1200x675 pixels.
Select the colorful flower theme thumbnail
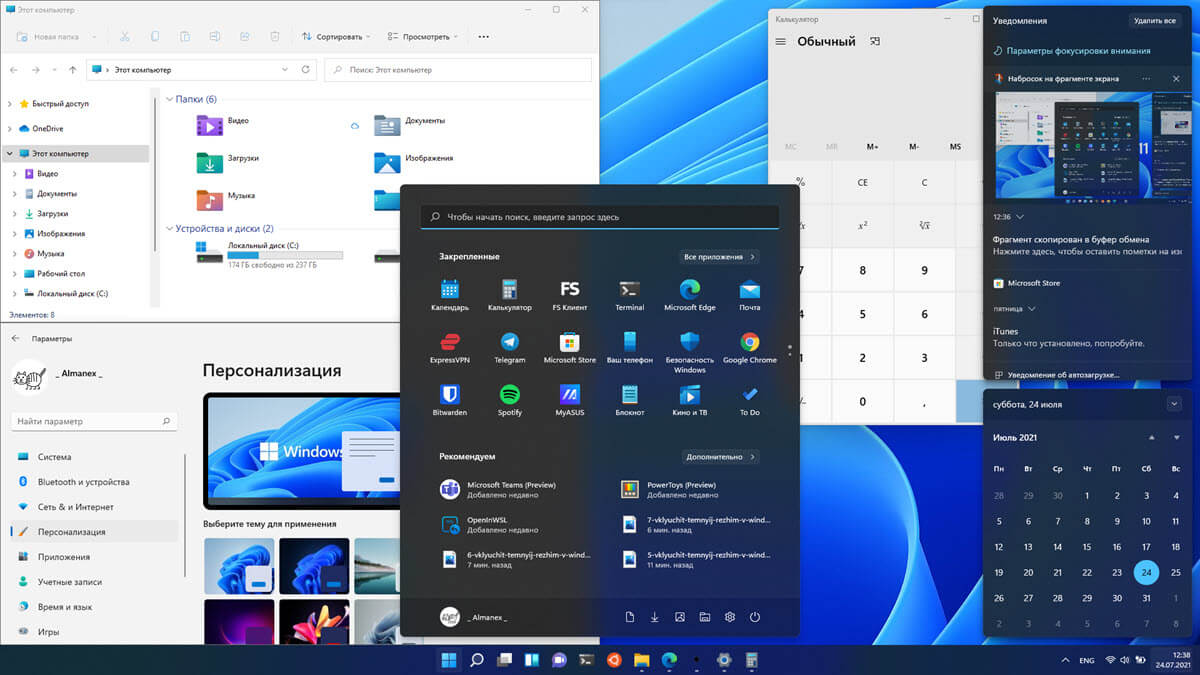[x=314, y=622]
